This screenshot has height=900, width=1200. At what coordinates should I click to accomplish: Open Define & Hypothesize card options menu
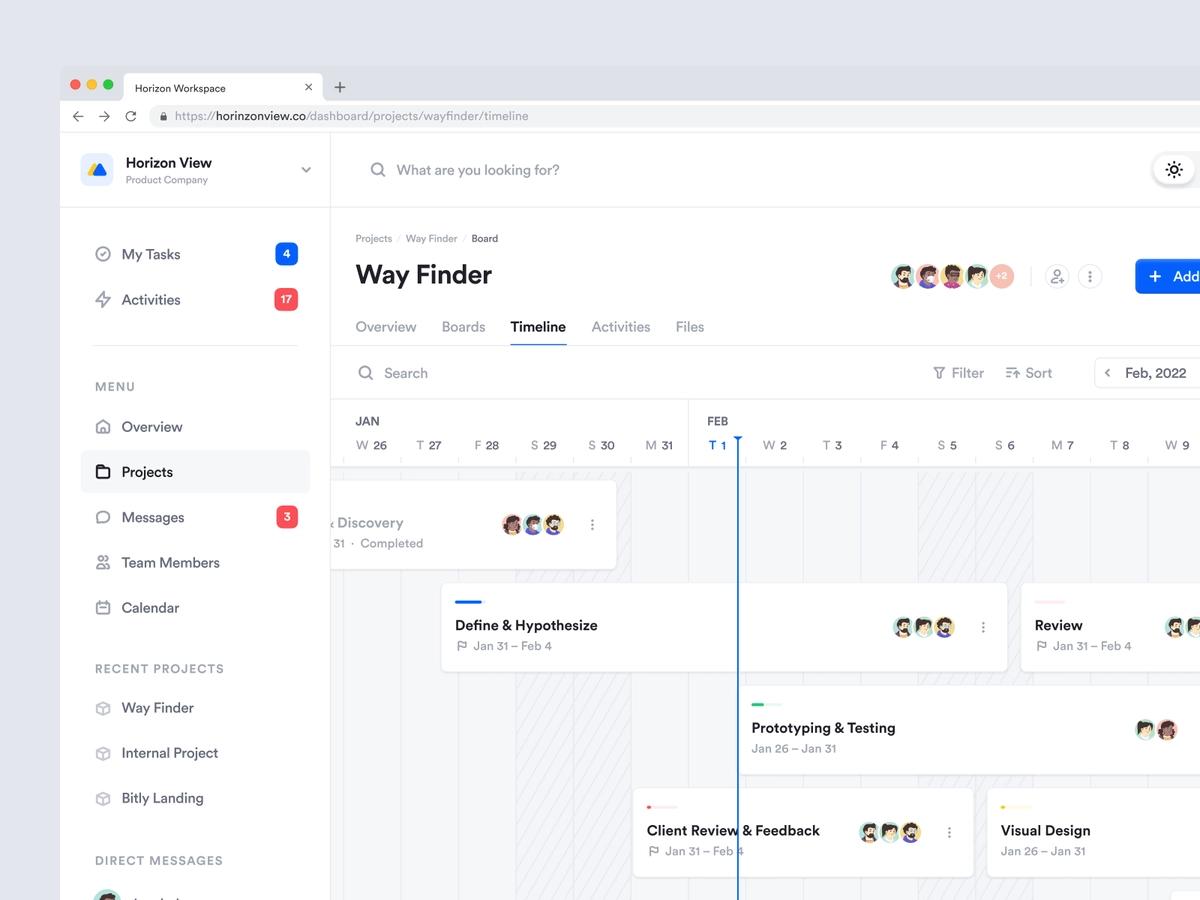coord(983,627)
